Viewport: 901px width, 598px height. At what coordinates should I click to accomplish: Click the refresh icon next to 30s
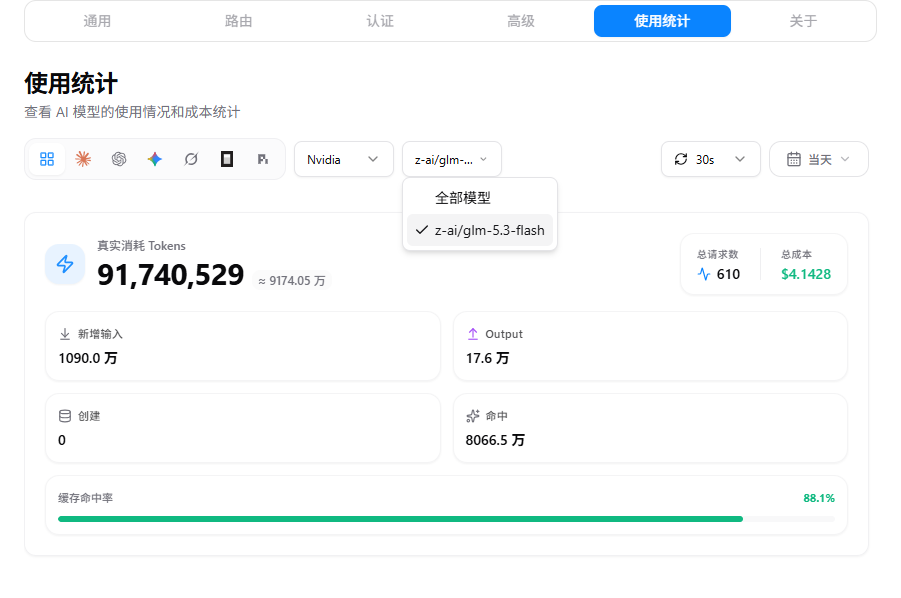[x=681, y=159]
